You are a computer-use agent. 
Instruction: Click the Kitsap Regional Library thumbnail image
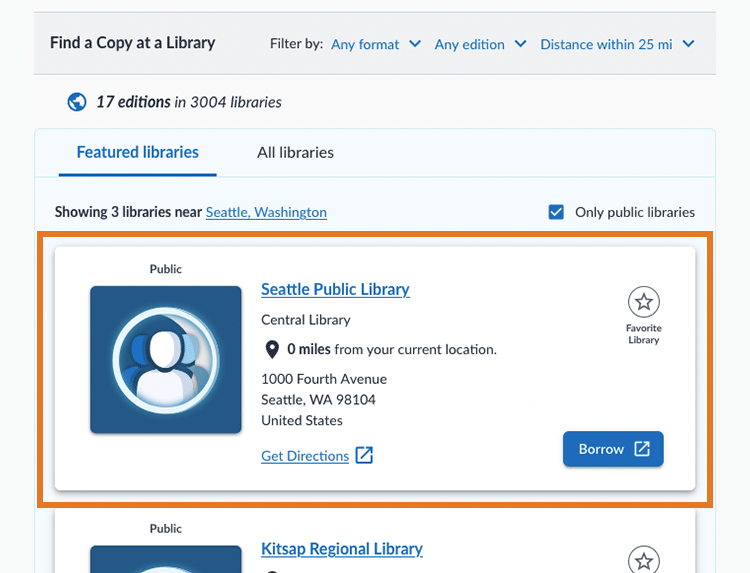(166, 559)
